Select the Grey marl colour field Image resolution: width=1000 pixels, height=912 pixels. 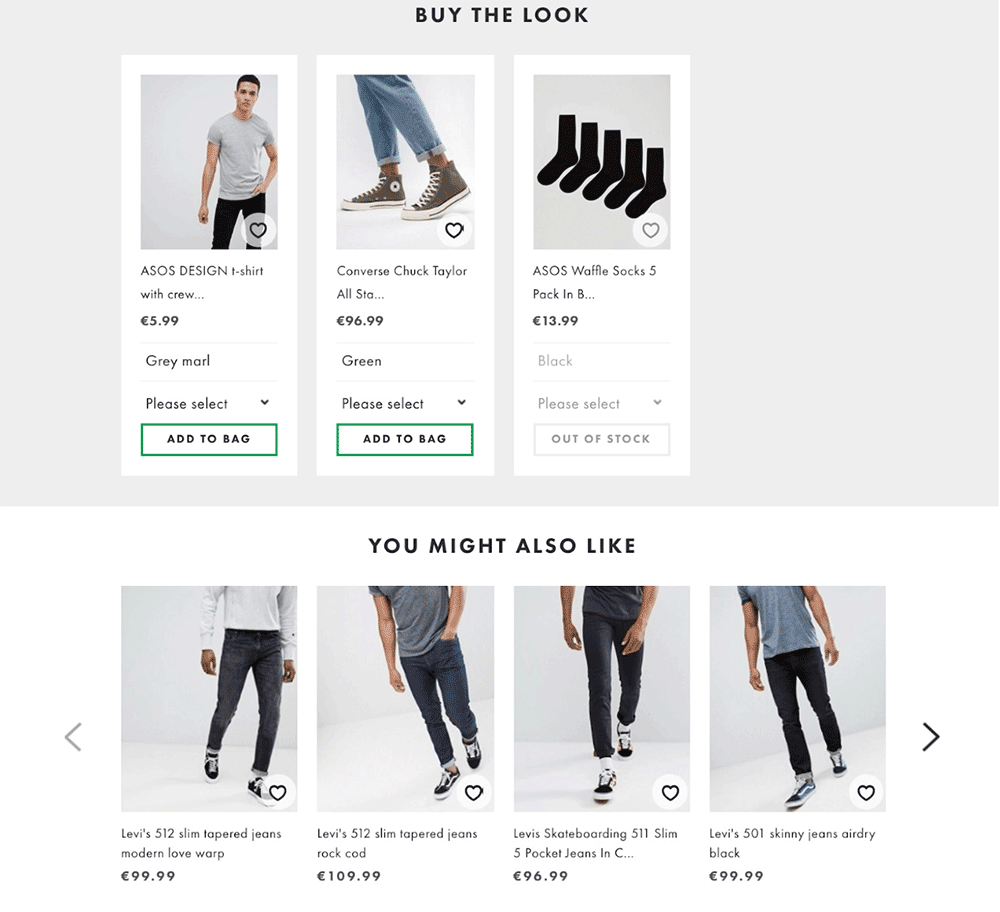[x=208, y=361]
